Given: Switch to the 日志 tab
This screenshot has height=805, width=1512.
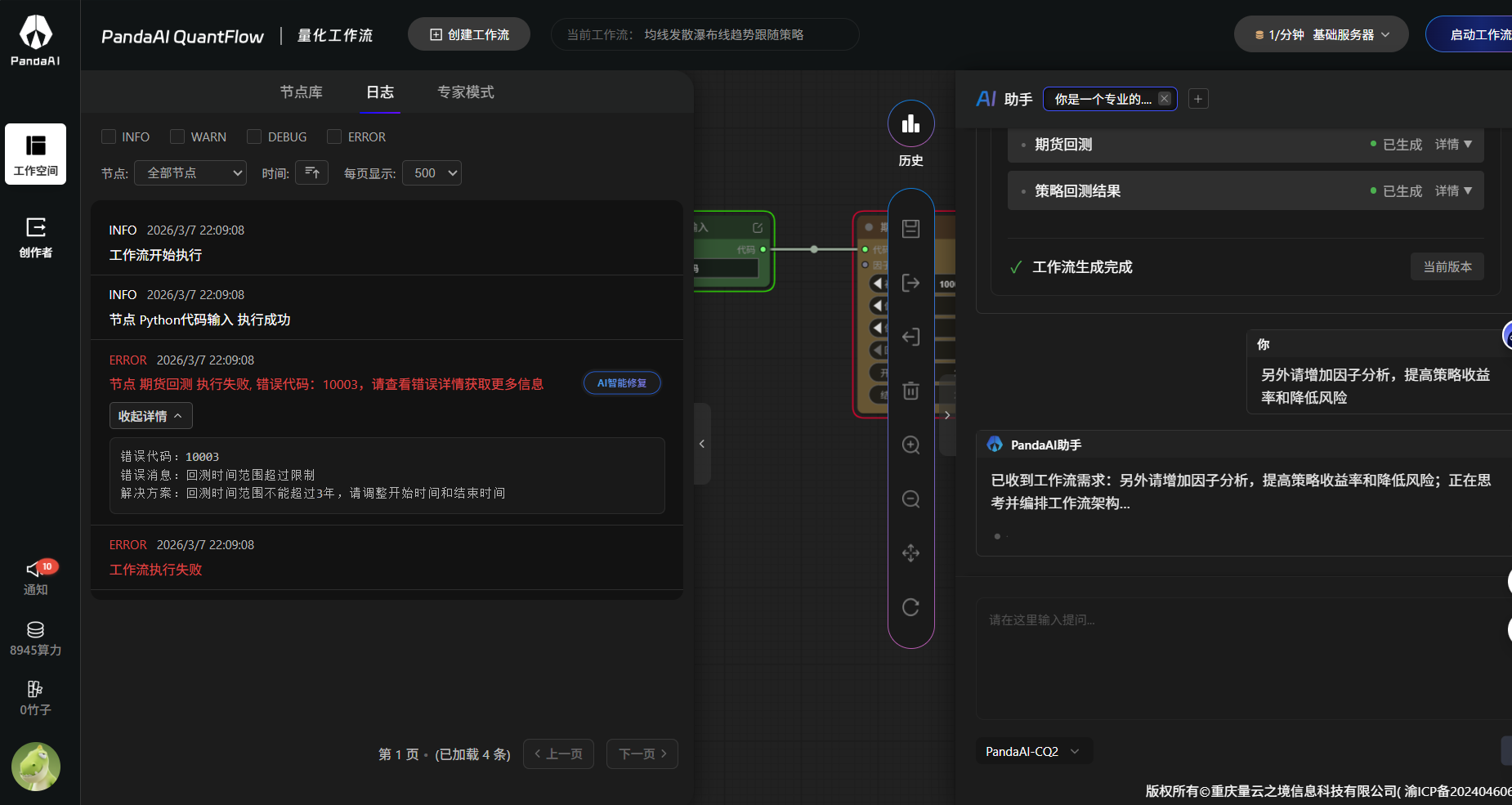Looking at the screenshot, I should click(380, 92).
